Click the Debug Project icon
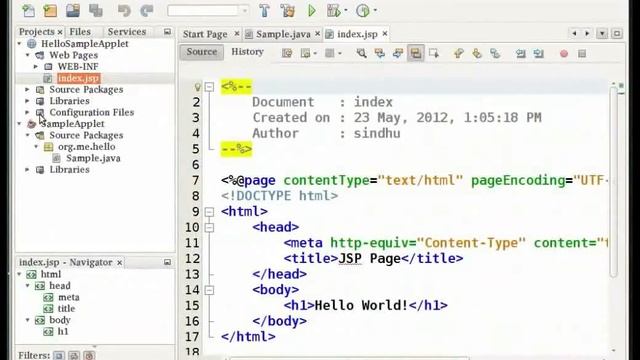The image size is (640, 360). (333, 11)
